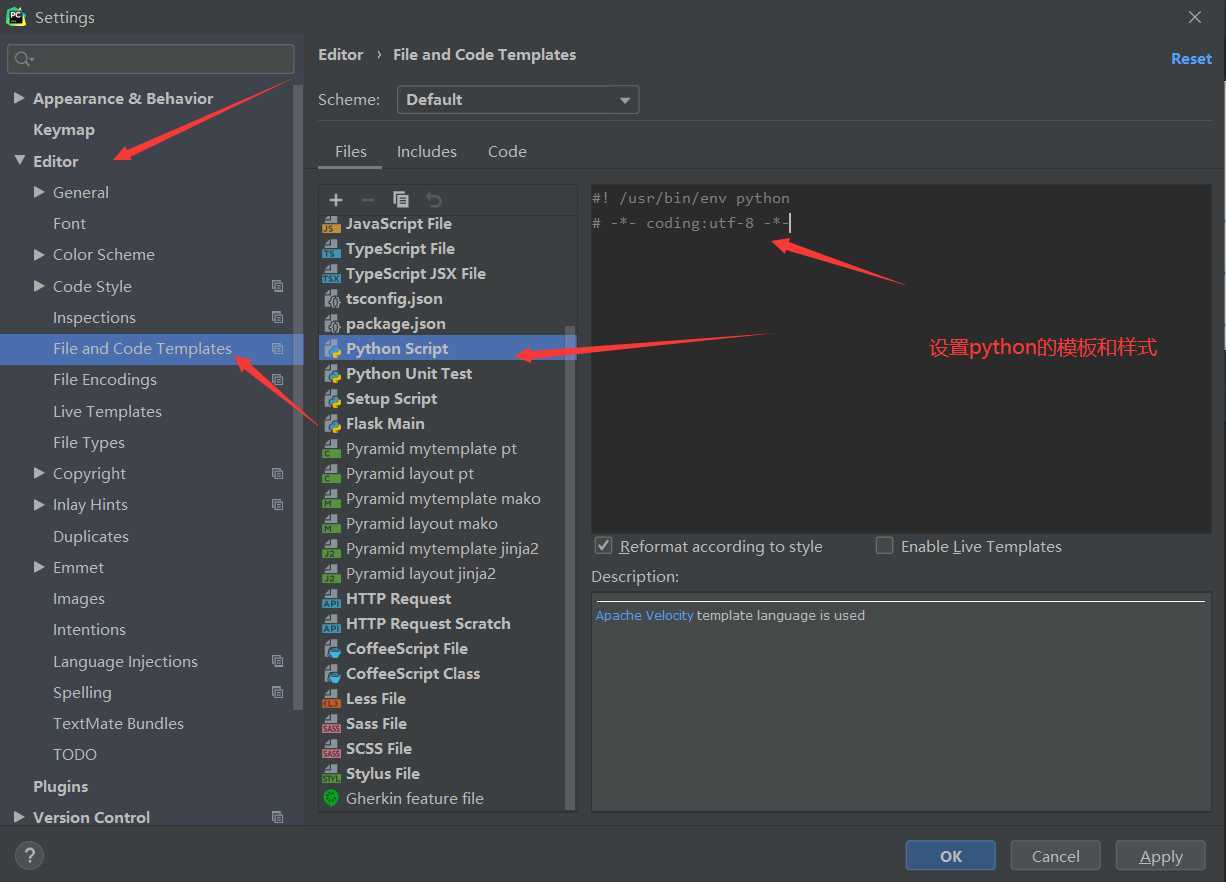Open the File Types settings

point(89,442)
